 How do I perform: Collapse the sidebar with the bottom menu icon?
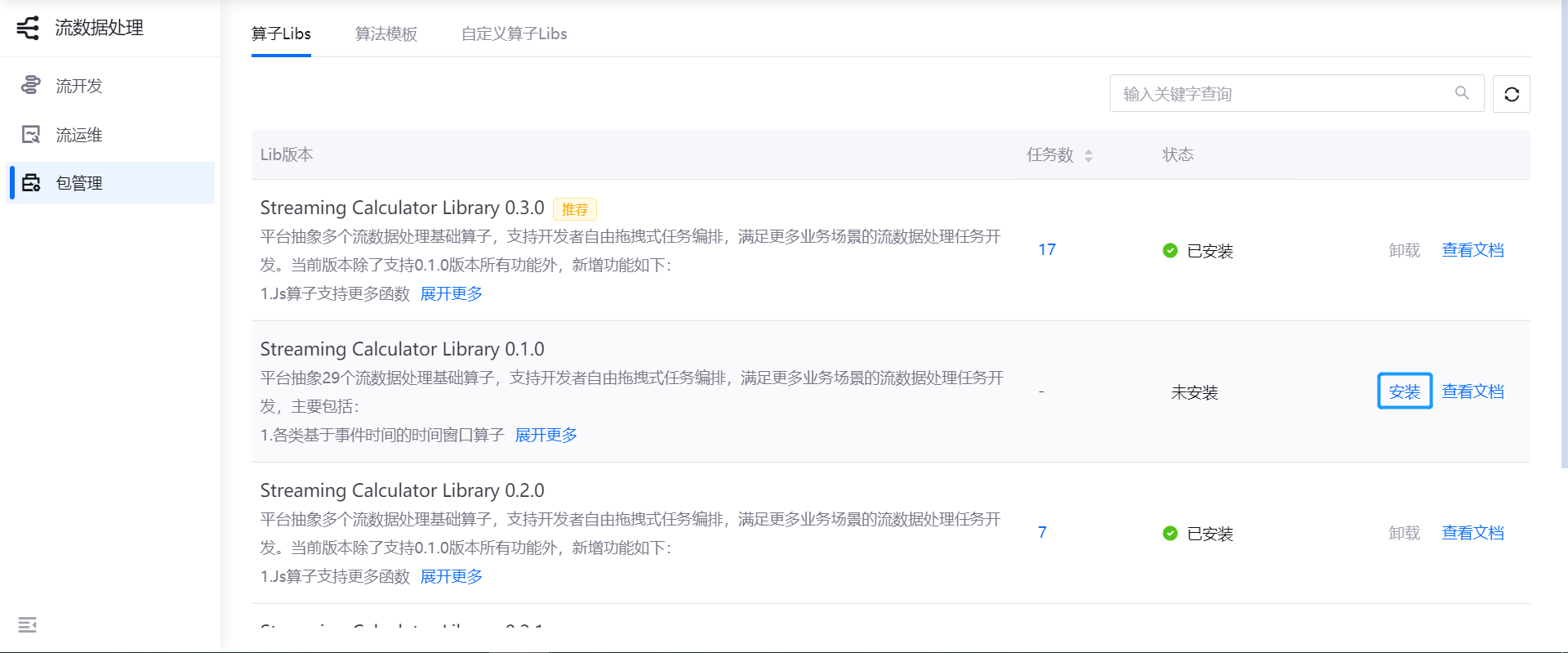[x=27, y=625]
